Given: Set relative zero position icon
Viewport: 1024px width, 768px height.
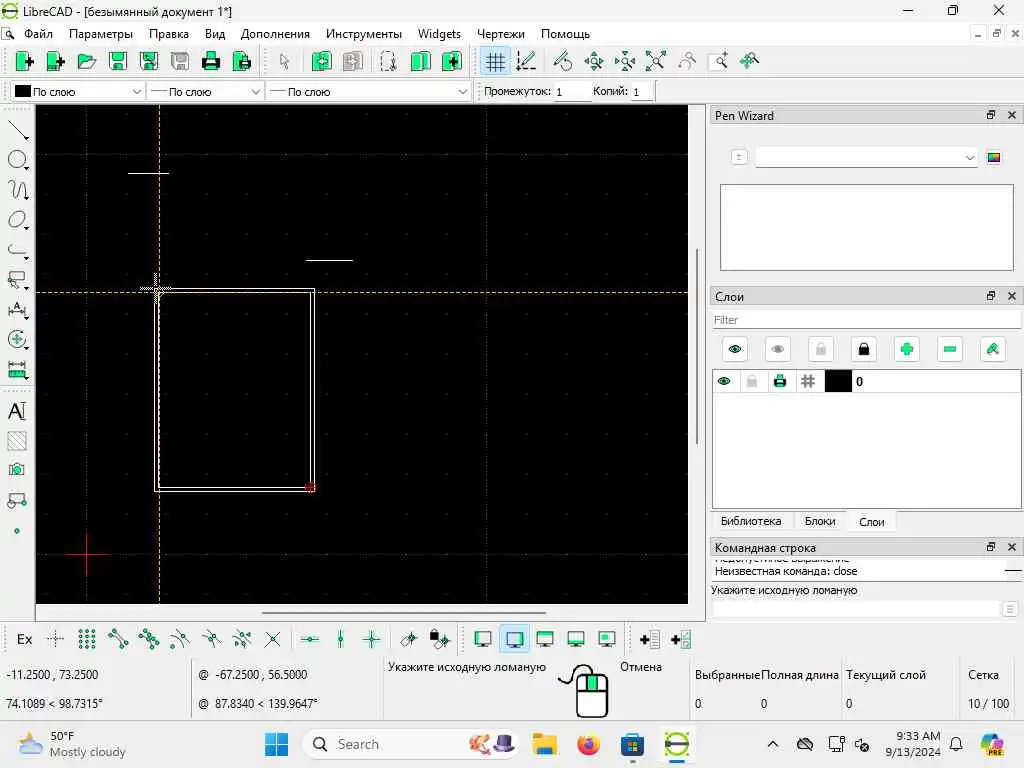Looking at the screenshot, I should 409,639.
